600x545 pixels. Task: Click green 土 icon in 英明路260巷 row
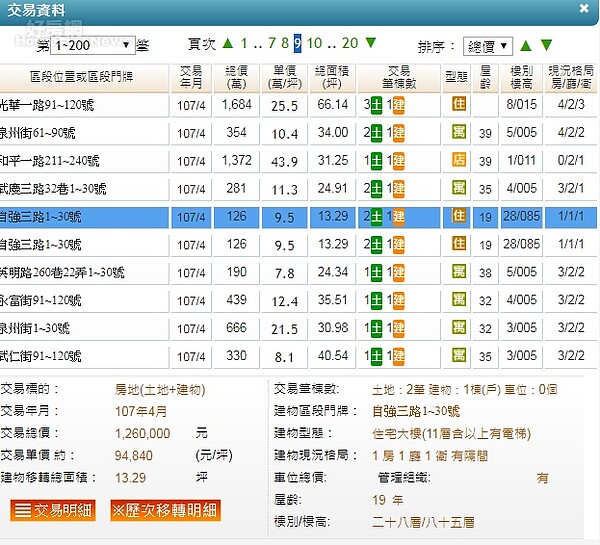point(377,273)
